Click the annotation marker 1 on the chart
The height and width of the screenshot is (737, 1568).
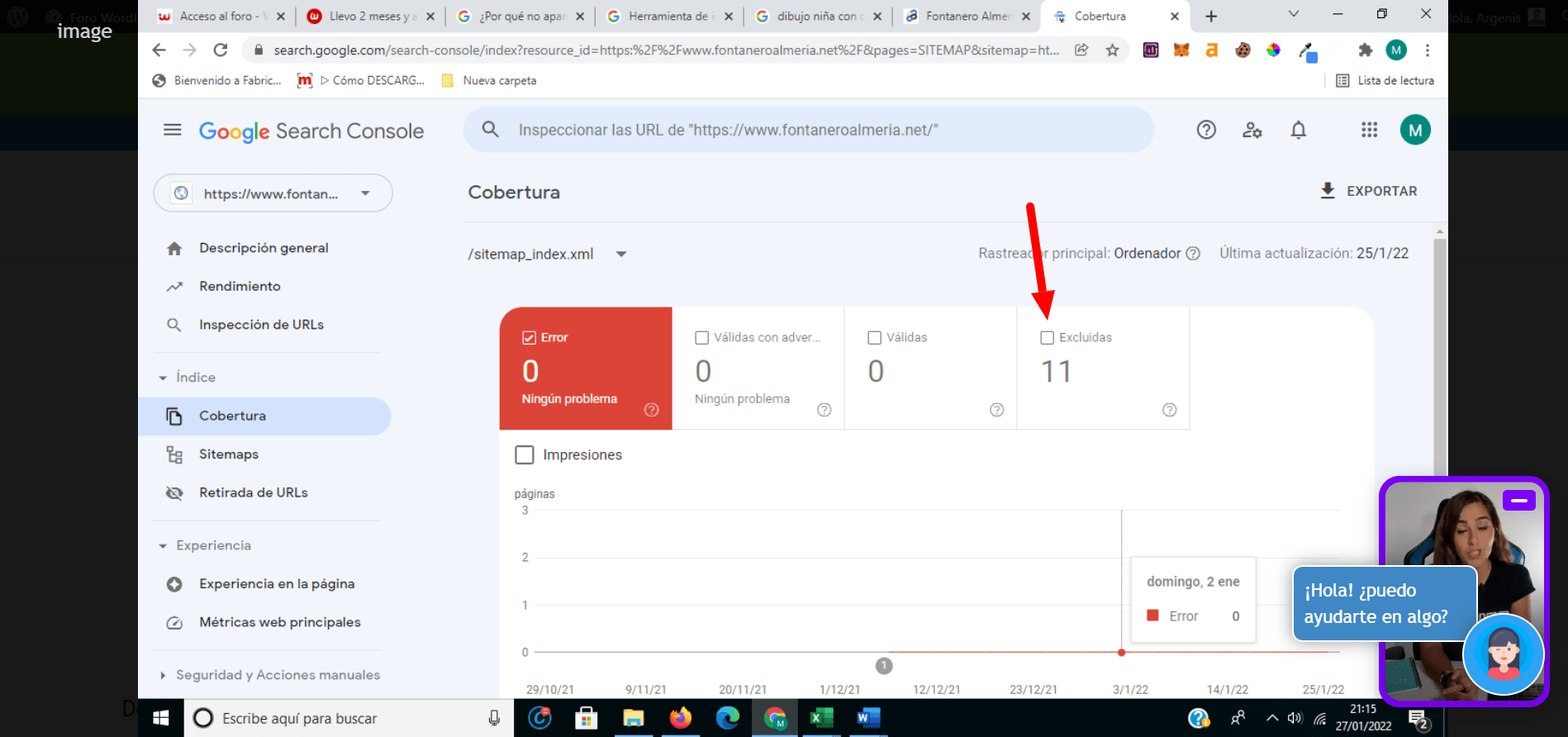coord(884,666)
